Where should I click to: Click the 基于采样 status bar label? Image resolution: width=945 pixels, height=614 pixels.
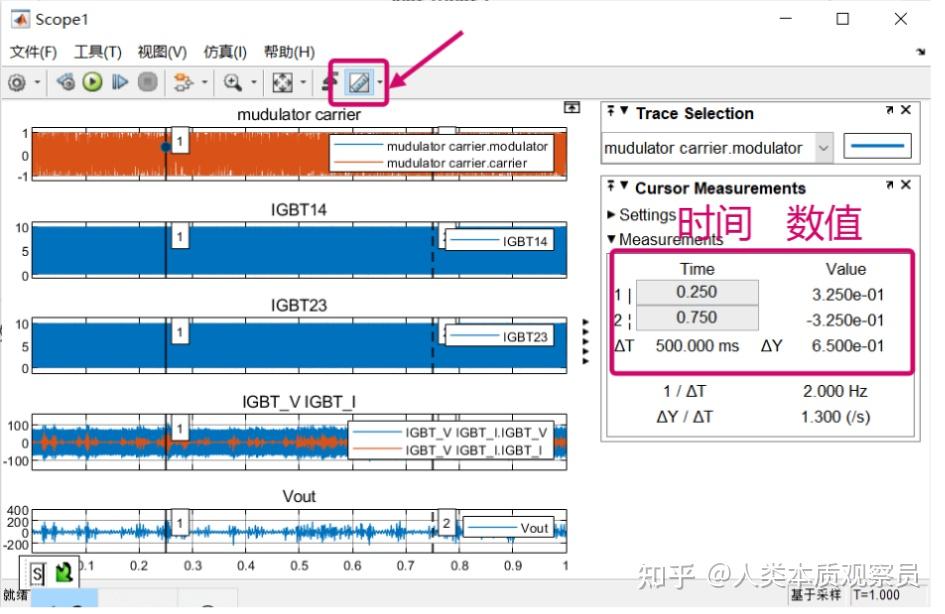point(815,595)
